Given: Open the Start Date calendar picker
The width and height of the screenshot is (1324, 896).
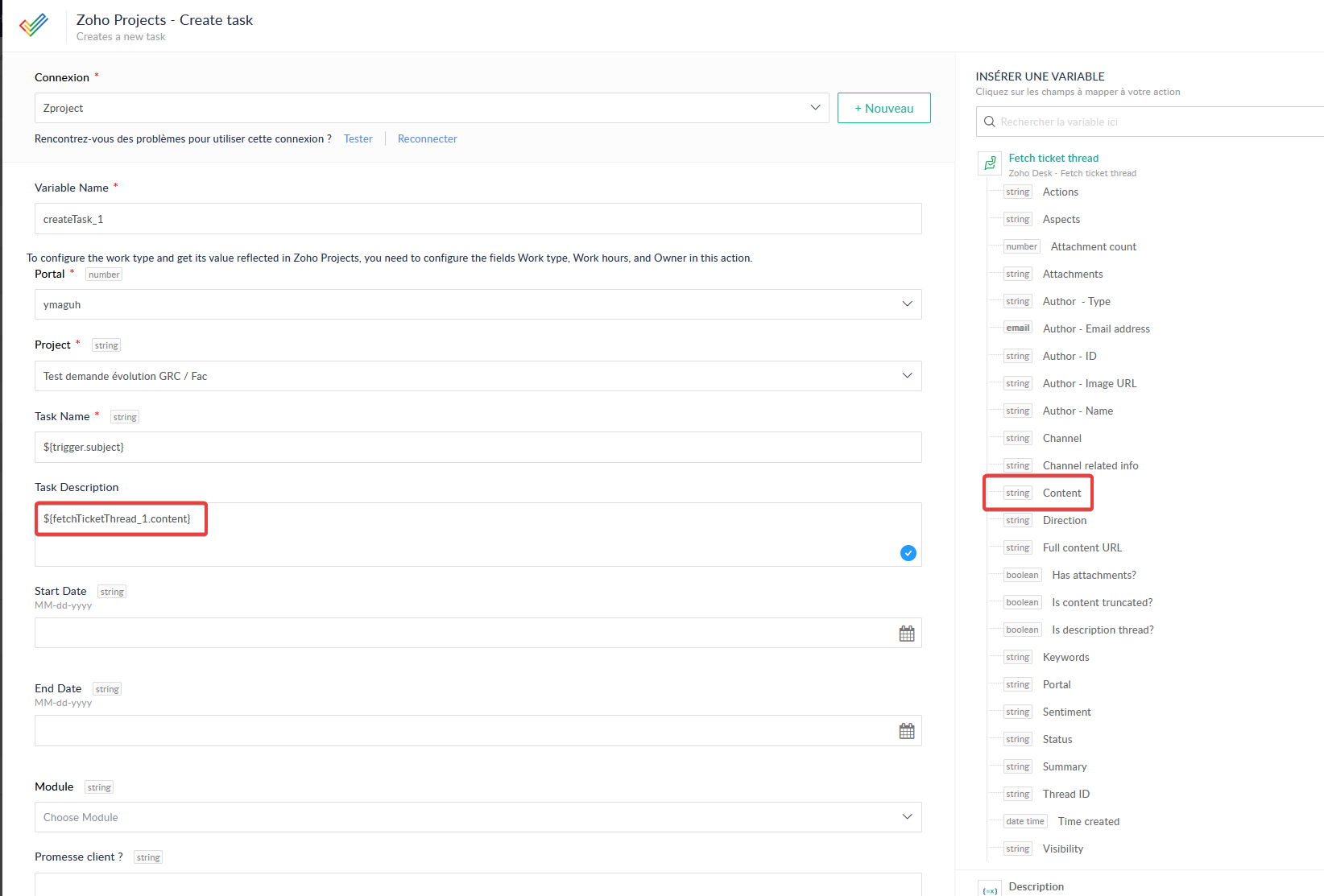Looking at the screenshot, I should click(x=907, y=634).
